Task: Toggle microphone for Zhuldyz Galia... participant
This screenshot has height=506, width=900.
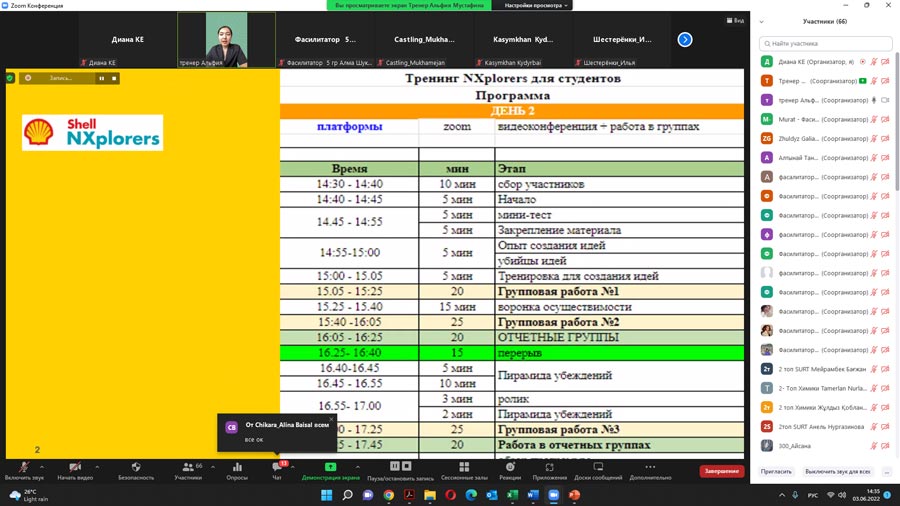Action: pos(874,139)
